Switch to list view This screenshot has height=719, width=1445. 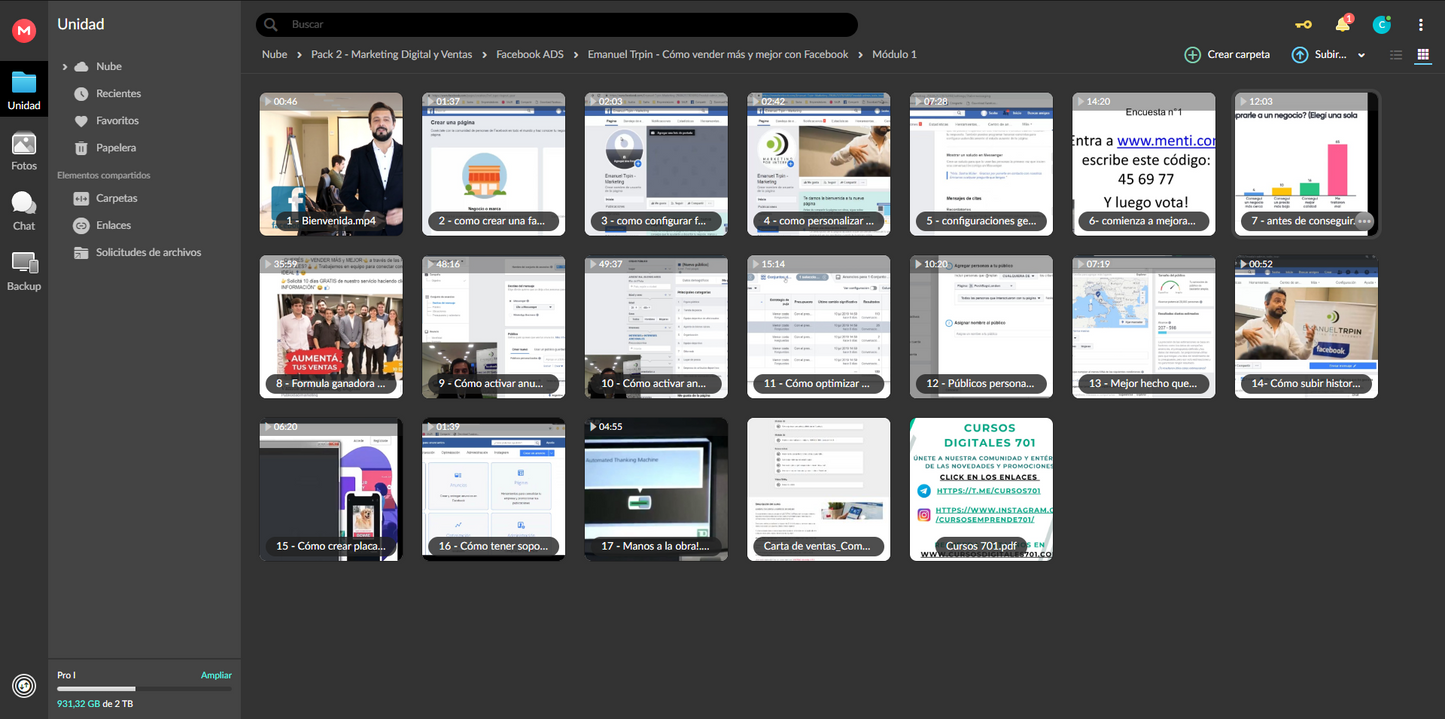[x=1396, y=55]
